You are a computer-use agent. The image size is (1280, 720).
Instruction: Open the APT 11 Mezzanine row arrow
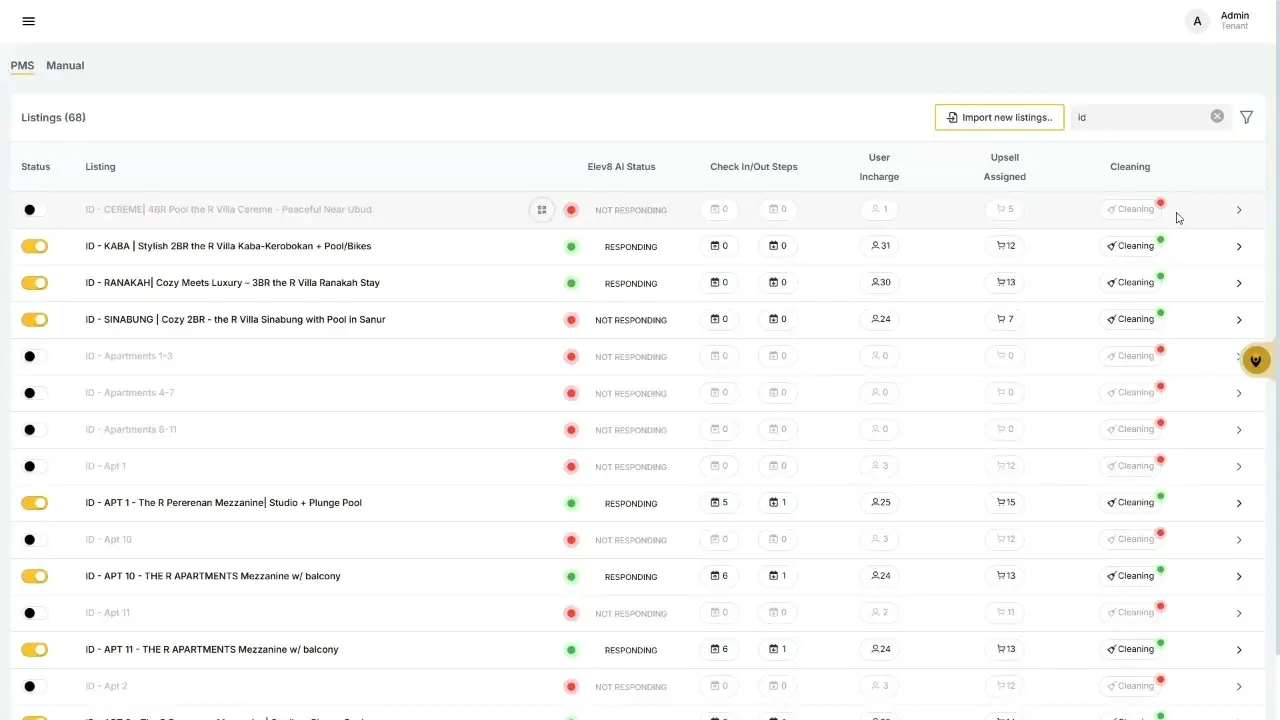click(x=1239, y=650)
